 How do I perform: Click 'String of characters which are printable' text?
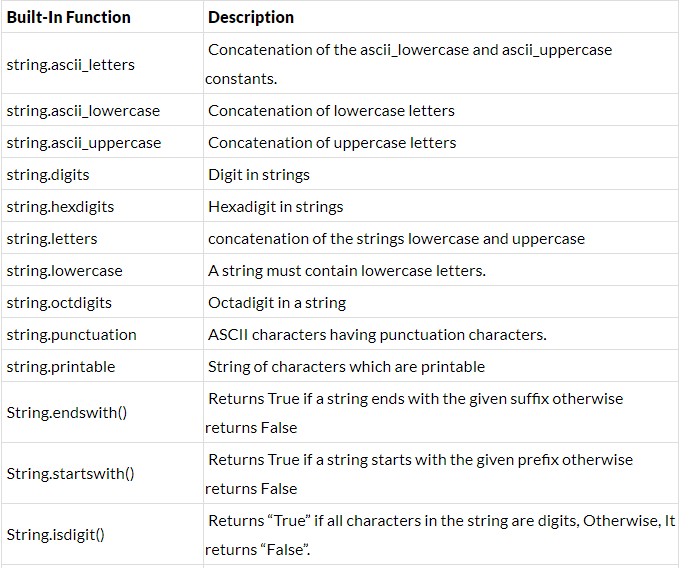347,367
